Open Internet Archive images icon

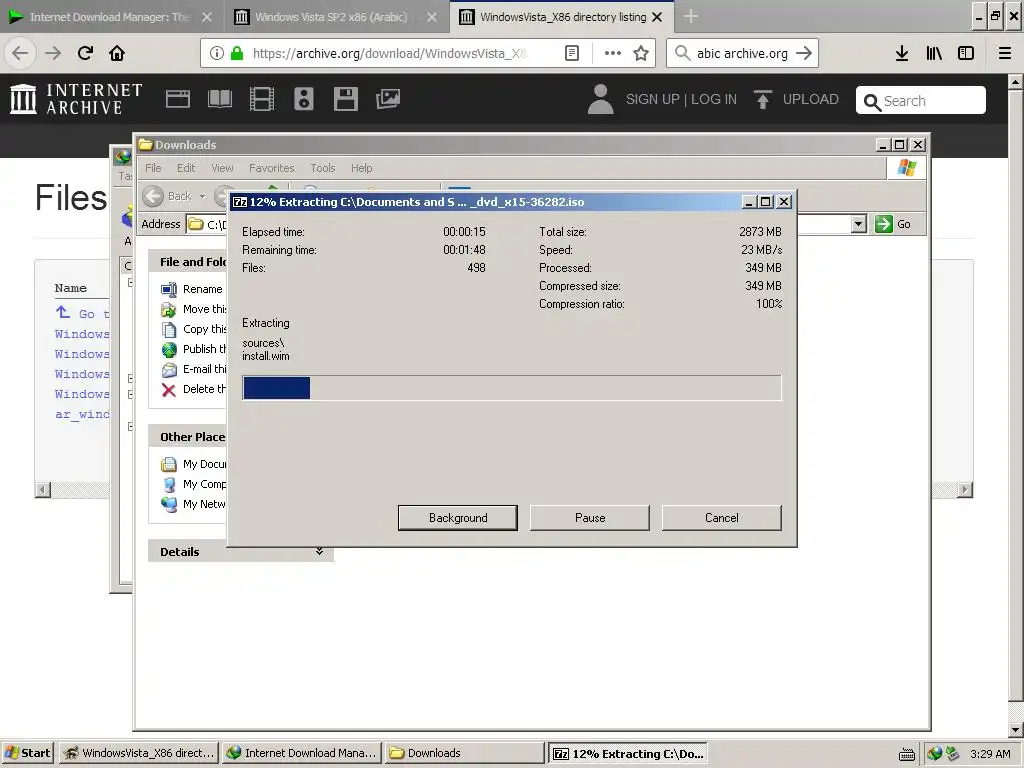388,99
